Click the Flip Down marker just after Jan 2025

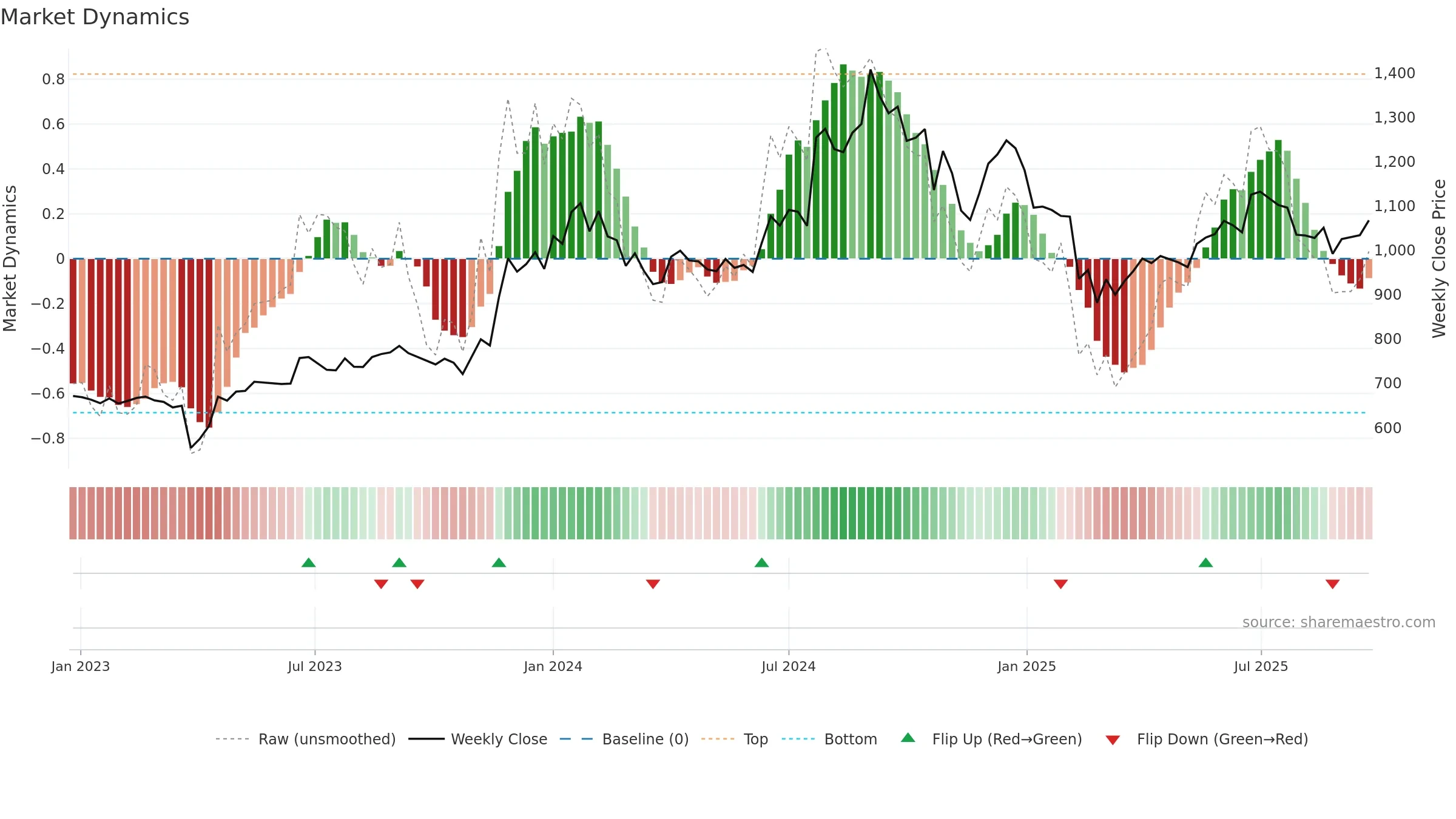pos(1060,584)
